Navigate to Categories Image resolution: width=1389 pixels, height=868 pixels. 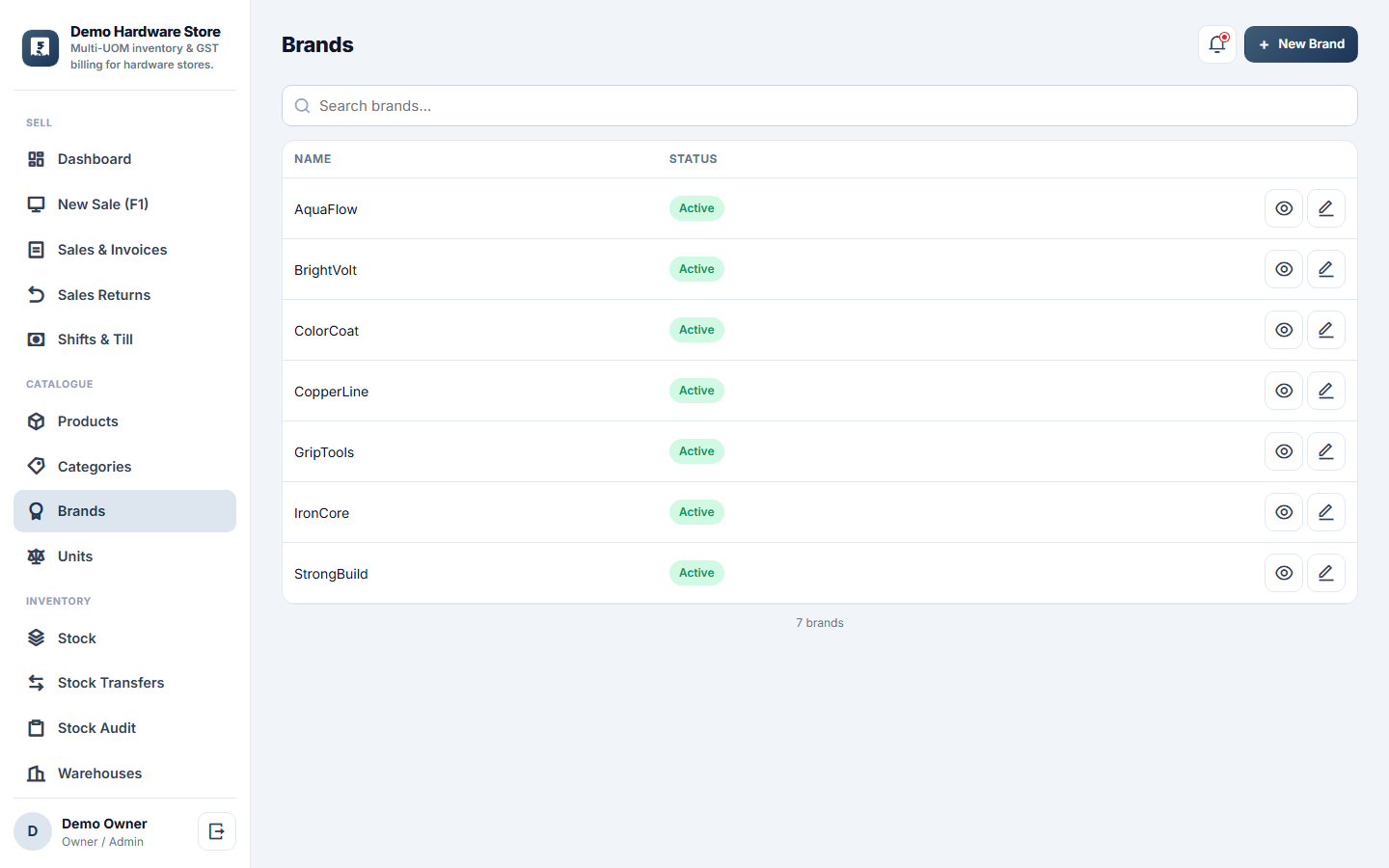[x=124, y=467]
